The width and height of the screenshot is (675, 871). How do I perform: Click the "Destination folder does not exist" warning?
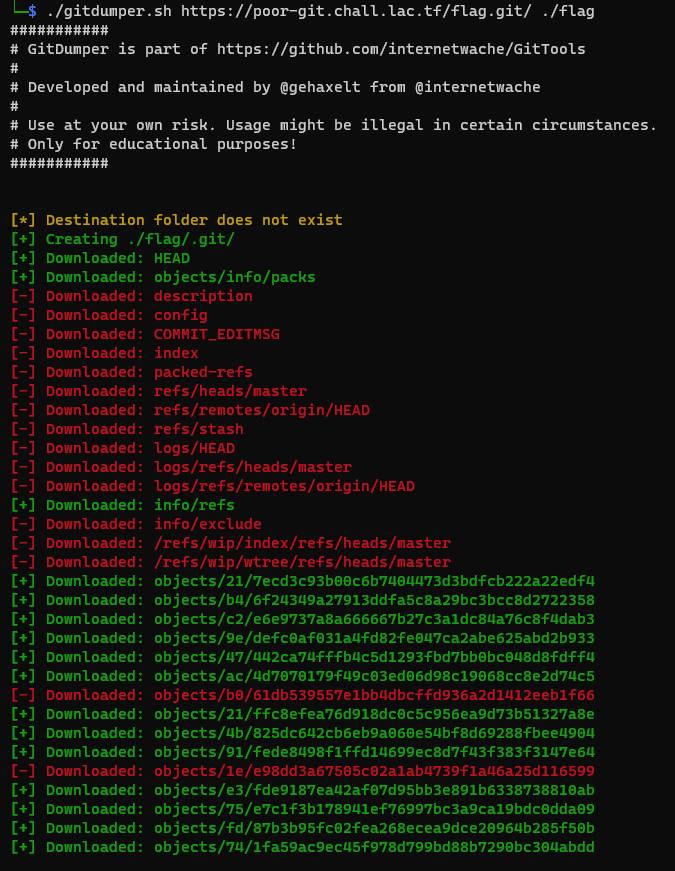pyautogui.click(x=194, y=220)
